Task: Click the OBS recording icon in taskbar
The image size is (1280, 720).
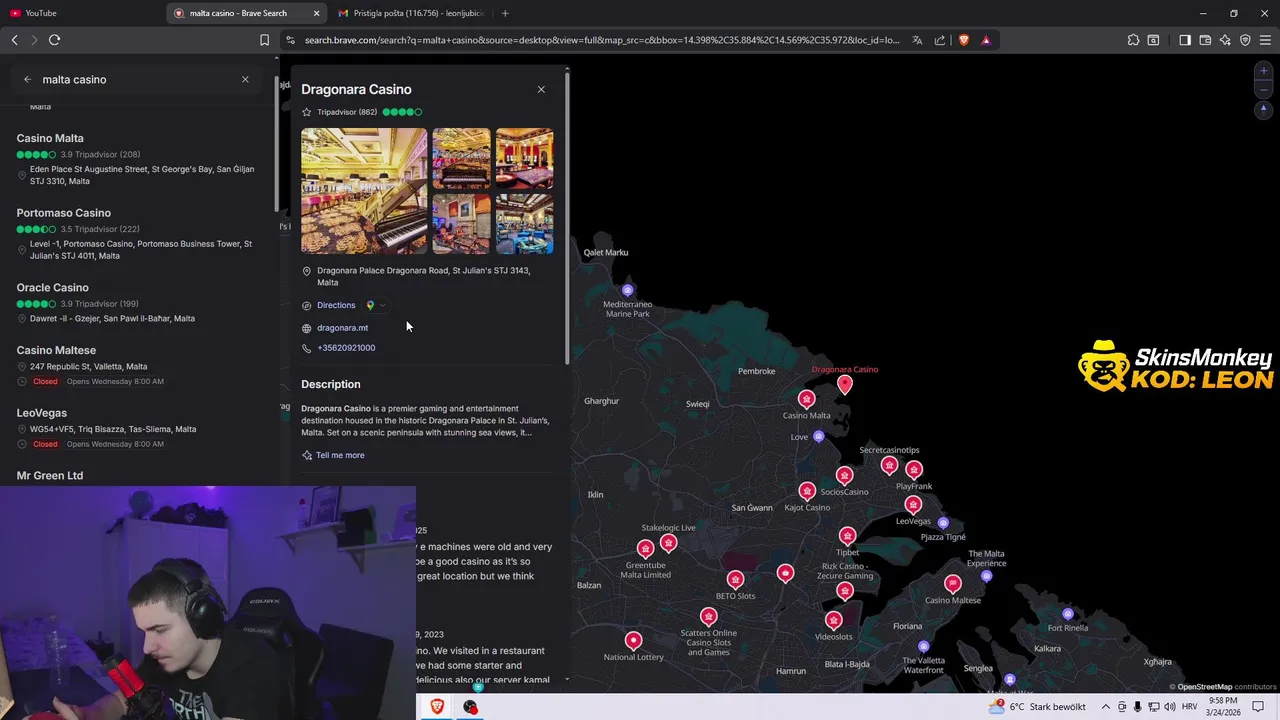Action: click(470, 707)
